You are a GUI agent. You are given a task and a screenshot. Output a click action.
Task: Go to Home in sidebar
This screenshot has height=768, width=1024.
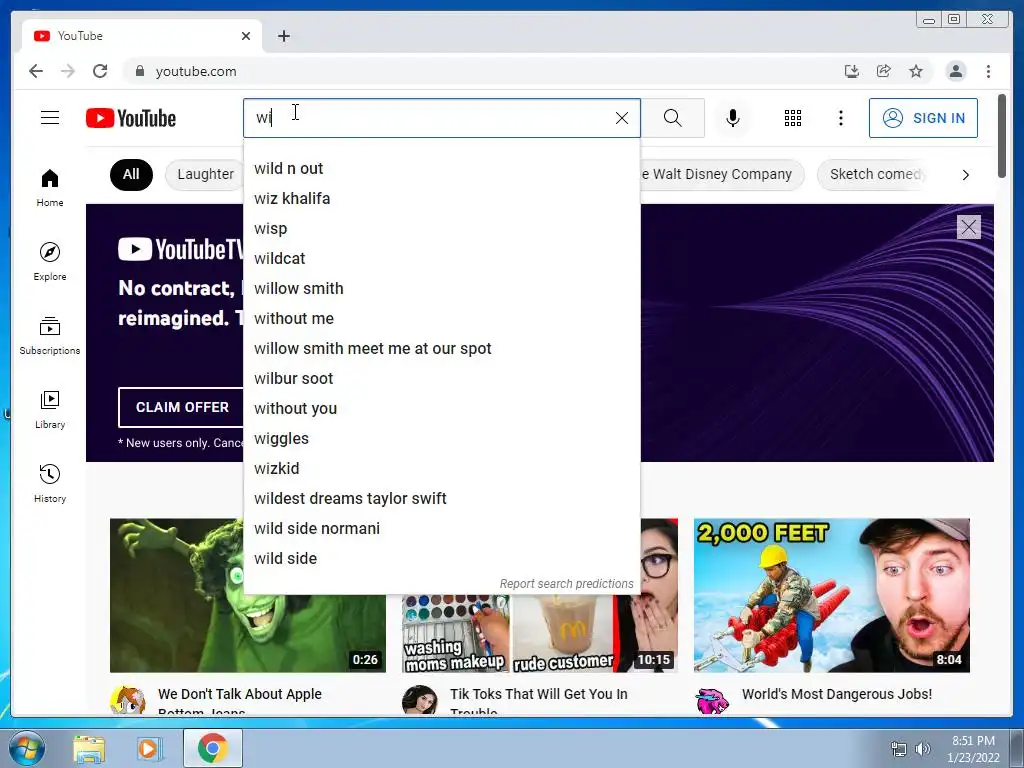[x=50, y=187]
